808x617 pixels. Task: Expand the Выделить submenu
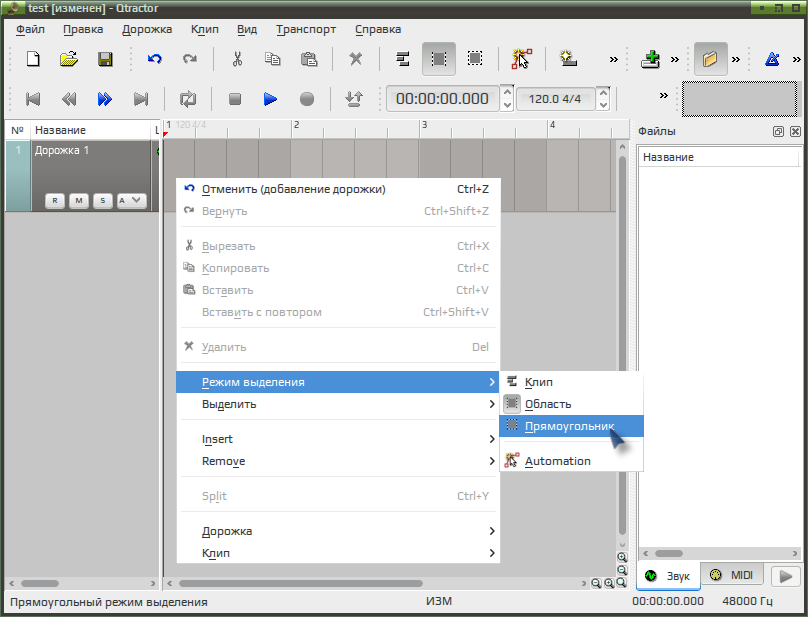tap(338, 404)
